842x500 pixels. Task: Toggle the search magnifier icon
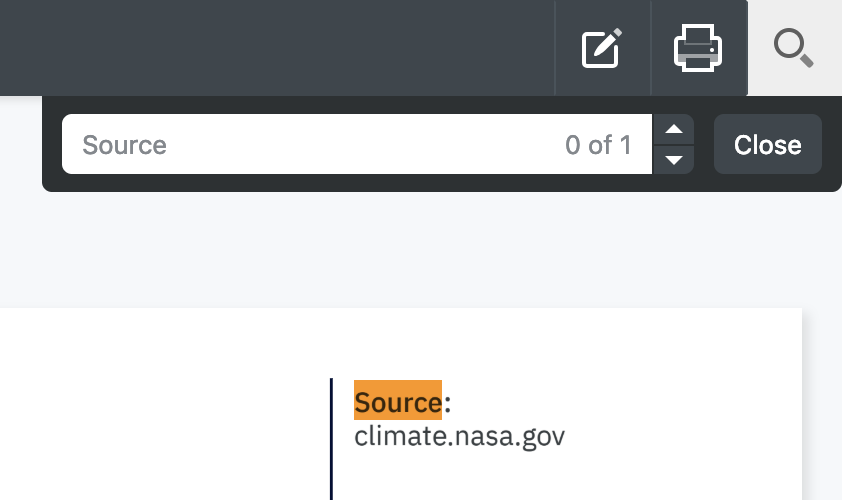click(x=794, y=48)
